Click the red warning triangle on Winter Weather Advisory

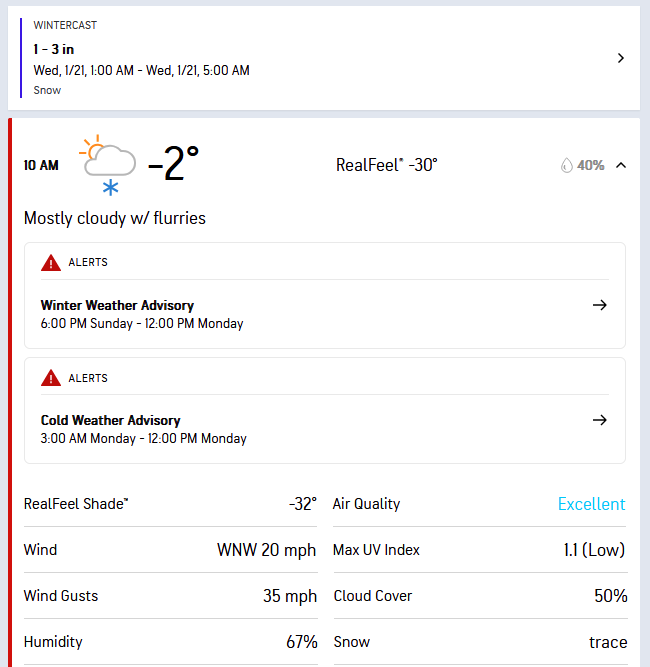pyautogui.click(x=51, y=263)
